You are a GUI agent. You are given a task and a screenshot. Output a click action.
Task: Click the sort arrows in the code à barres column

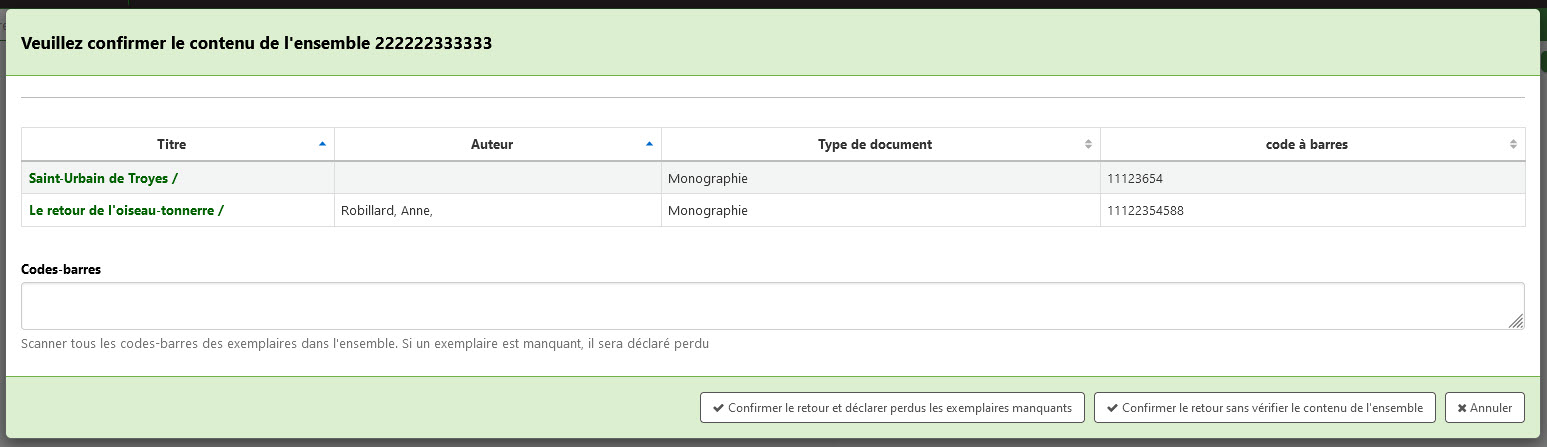click(x=1513, y=144)
